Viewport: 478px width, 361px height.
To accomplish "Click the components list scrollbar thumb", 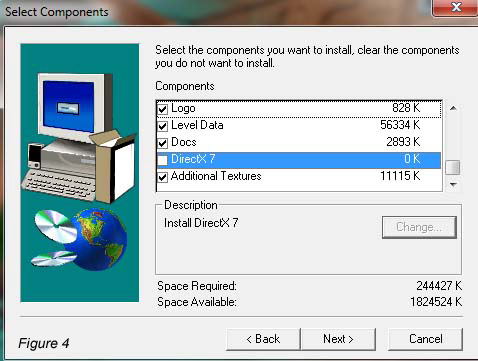I will click(453, 167).
